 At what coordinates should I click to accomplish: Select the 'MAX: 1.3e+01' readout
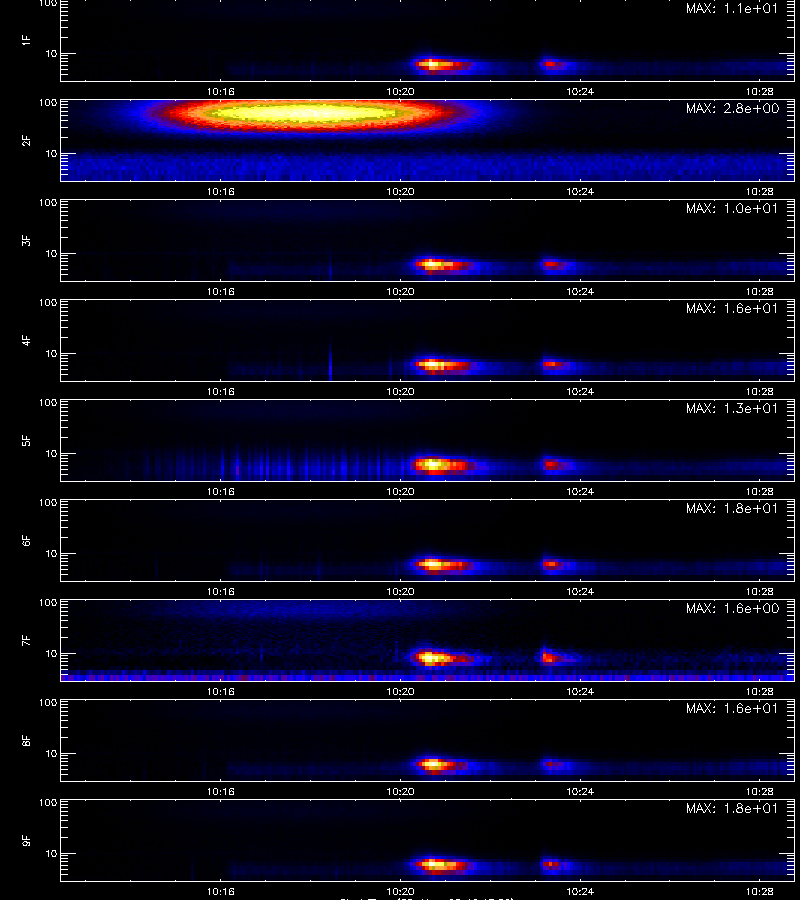point(732,408)
